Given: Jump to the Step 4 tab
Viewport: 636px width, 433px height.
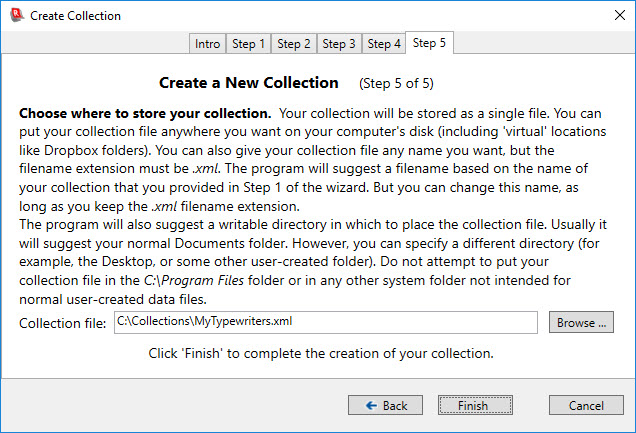Looking at the screenshot, I should 384,44.
